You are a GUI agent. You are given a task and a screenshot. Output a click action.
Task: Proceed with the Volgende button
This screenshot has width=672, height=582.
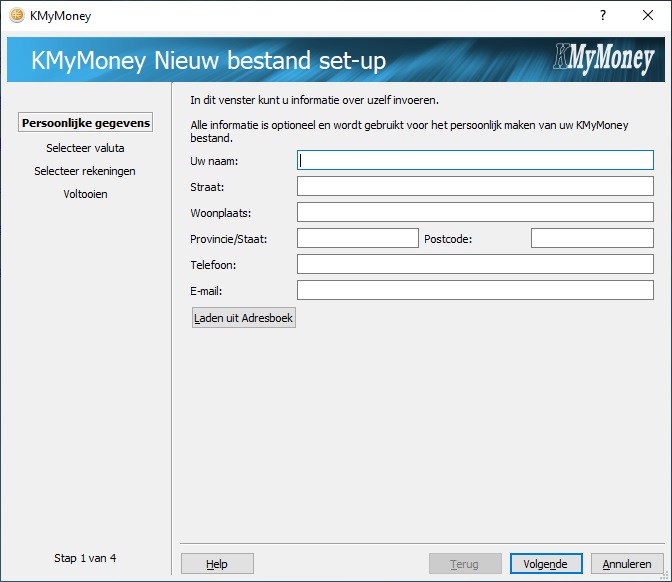click(x=546, y=564)
